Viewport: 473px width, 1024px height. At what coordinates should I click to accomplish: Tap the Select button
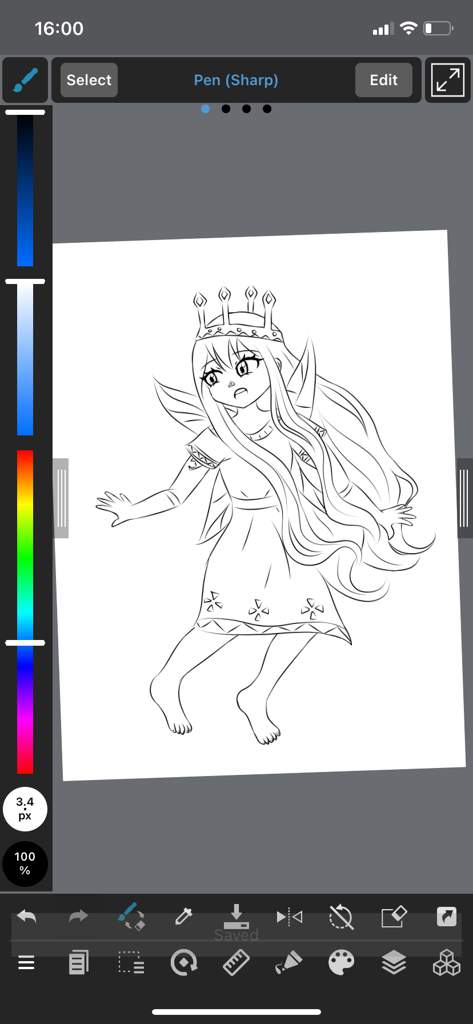tap(89, 80)
